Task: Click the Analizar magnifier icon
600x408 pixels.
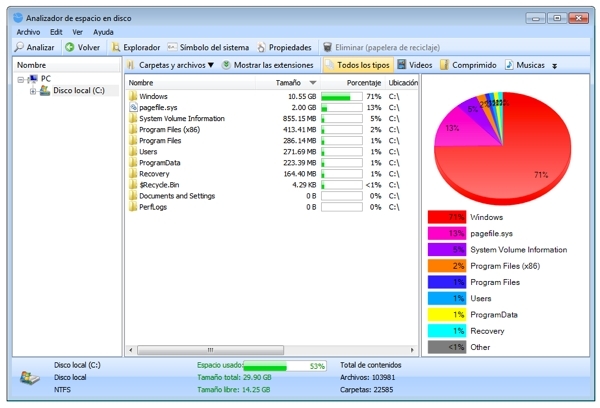Action: tap(19, 47)
